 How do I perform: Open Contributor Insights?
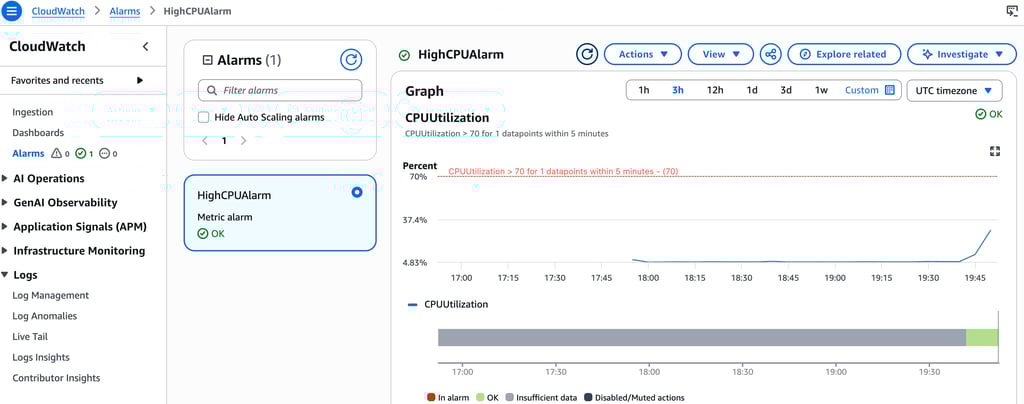56,378
